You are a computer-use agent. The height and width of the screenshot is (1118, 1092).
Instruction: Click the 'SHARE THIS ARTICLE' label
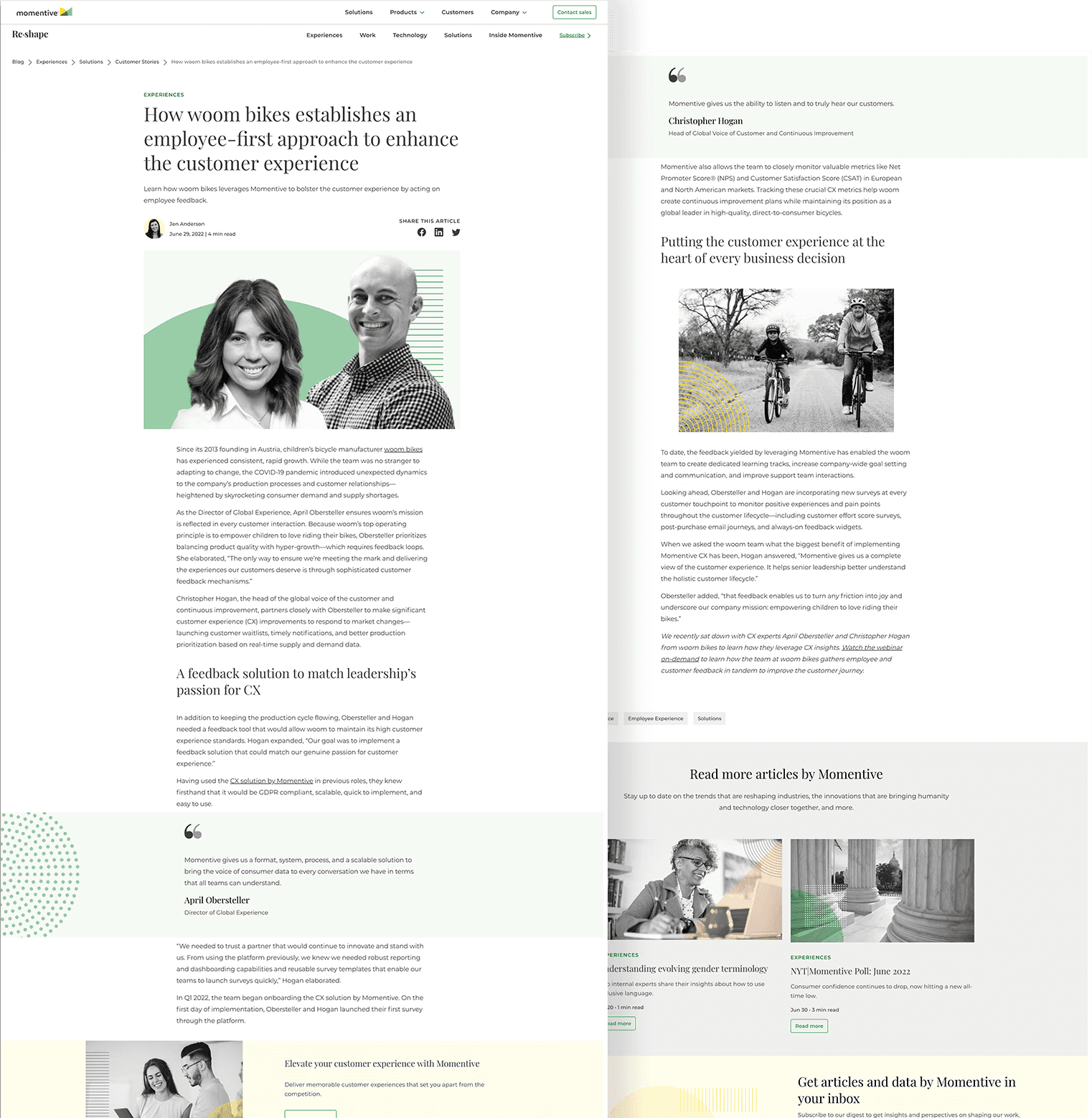[430, 221]
